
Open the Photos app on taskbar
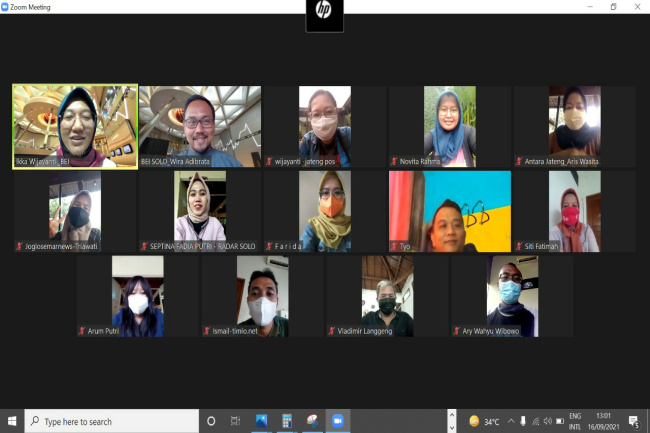click(262, 421)
